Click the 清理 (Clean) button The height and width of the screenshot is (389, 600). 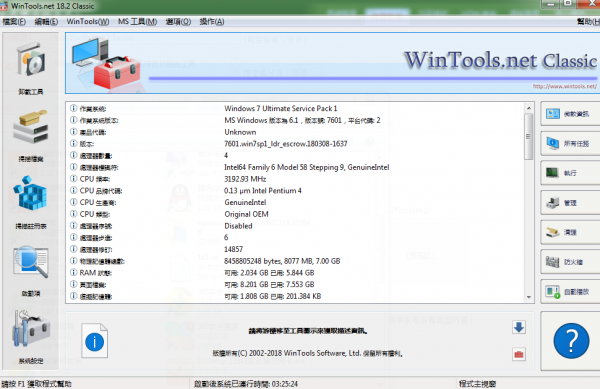coord(570,232)
